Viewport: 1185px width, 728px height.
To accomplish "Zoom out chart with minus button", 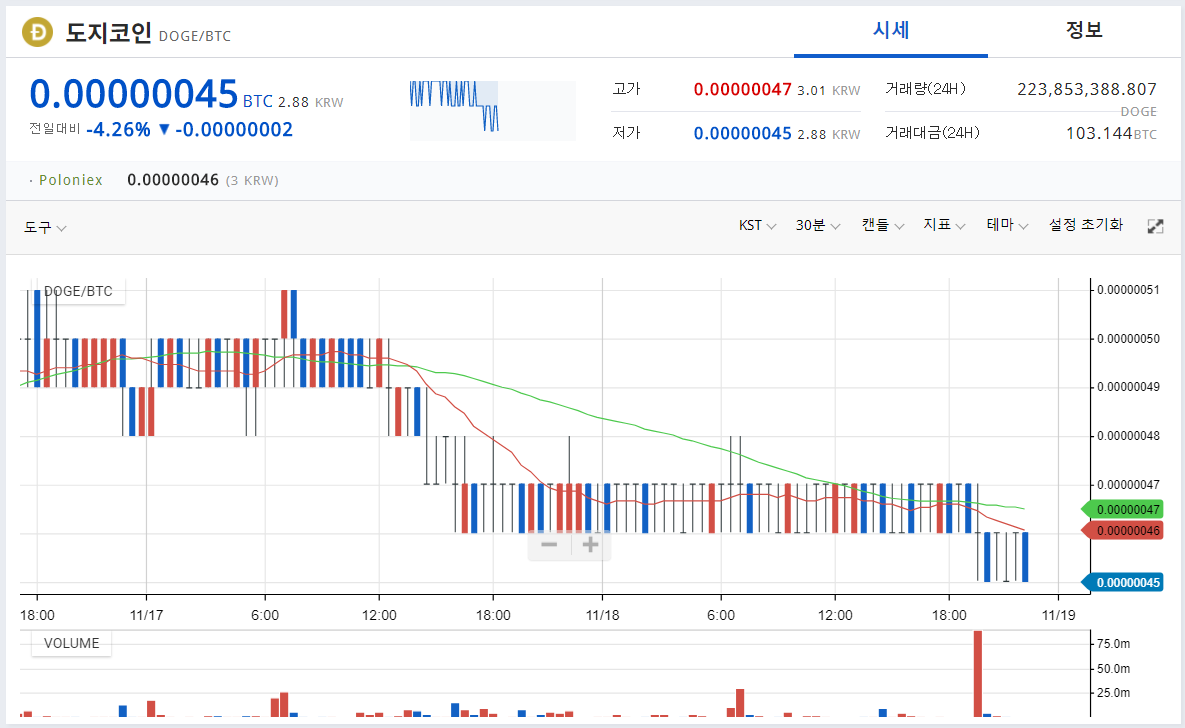I will 549,544.
